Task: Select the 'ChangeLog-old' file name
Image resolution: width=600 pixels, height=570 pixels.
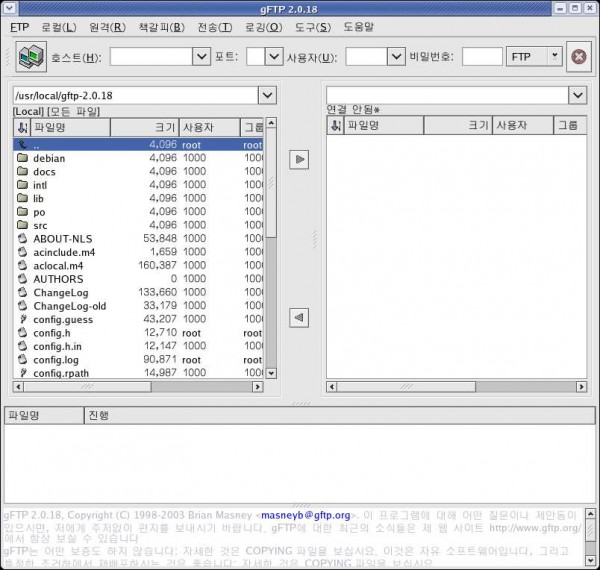Action: 70,306
